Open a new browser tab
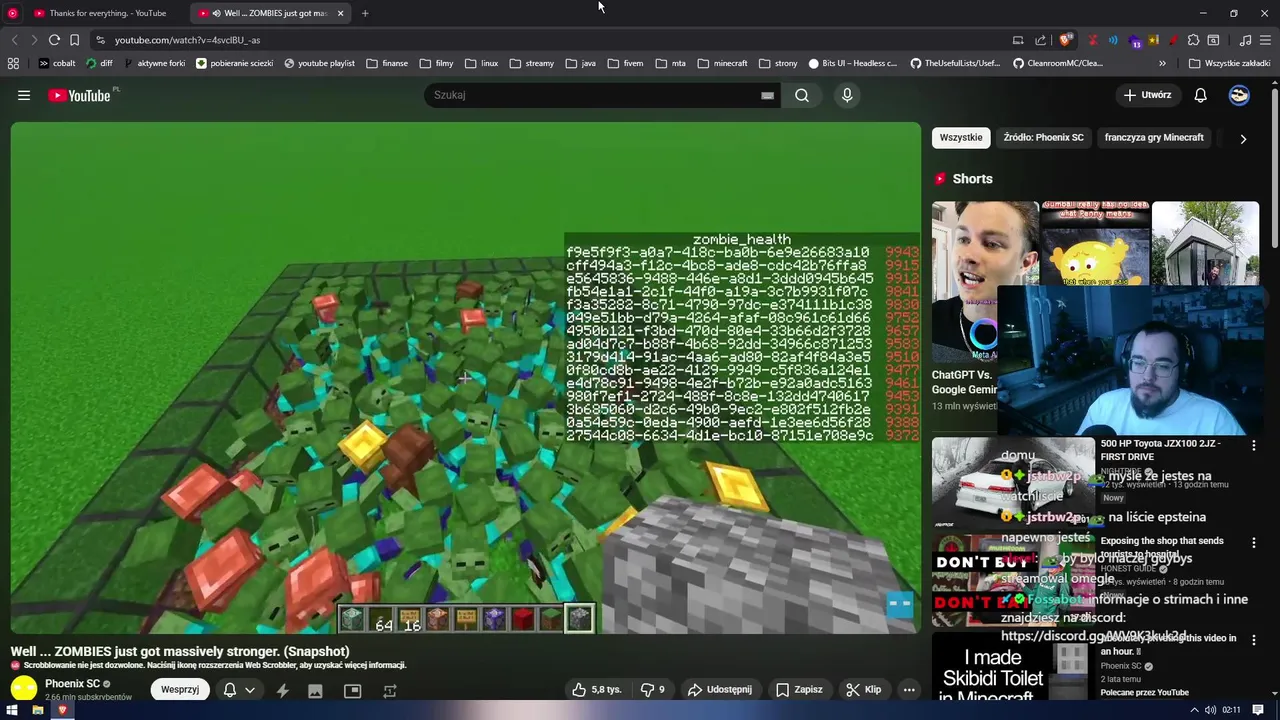The image size is (1280, 720). (365, 13)
